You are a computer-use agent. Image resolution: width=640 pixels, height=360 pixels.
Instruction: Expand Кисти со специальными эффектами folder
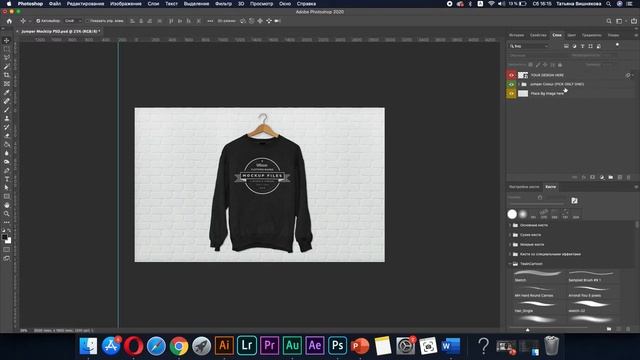click(x=510, y=254)
